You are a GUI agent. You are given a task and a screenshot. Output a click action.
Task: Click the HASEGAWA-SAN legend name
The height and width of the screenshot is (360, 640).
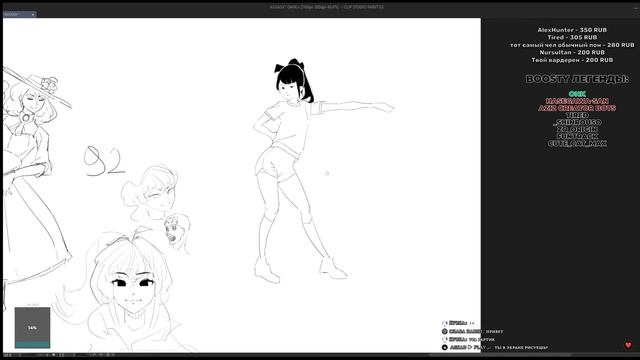[577, 101]
